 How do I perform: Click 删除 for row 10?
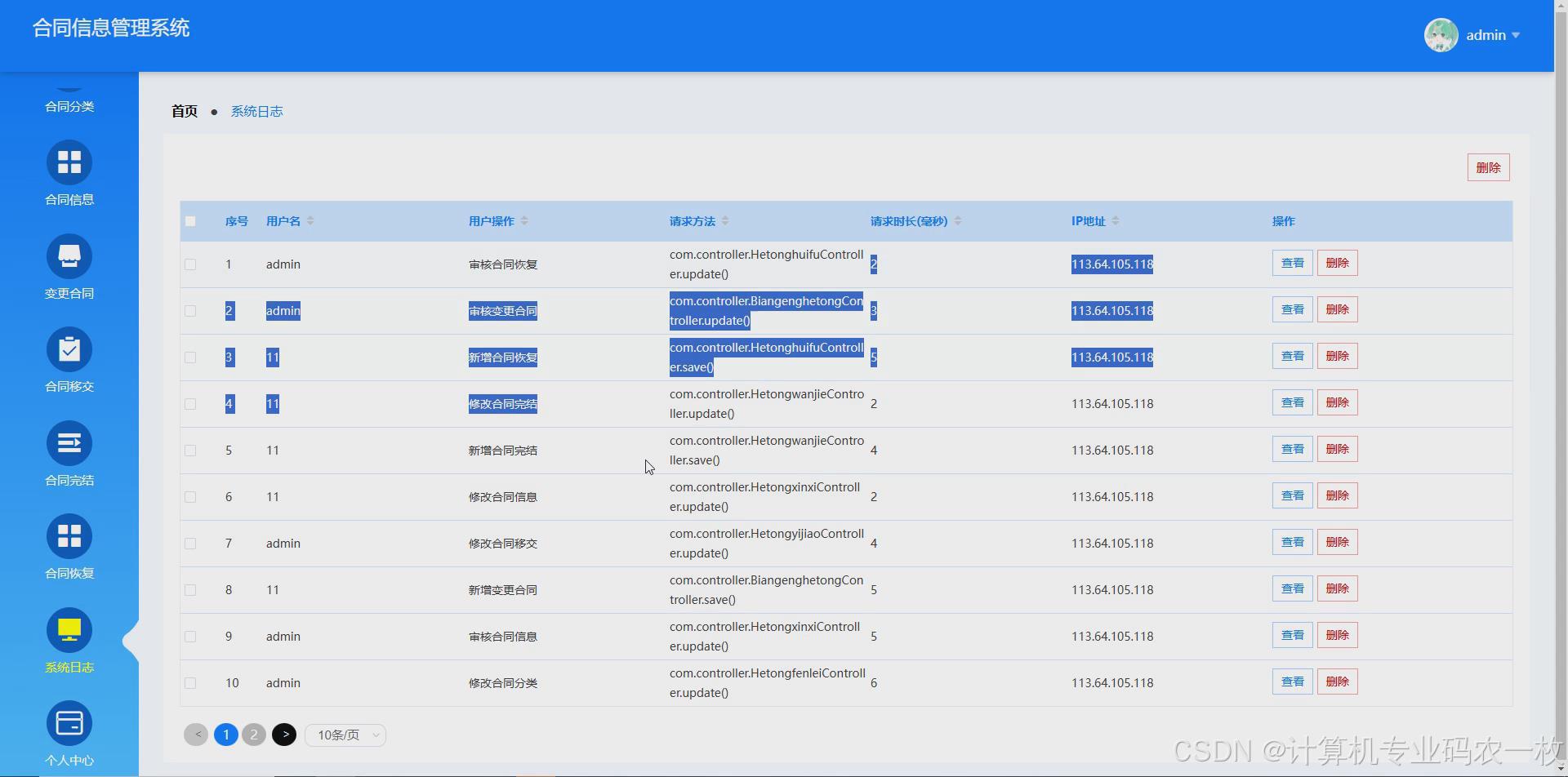point(1337,682)
